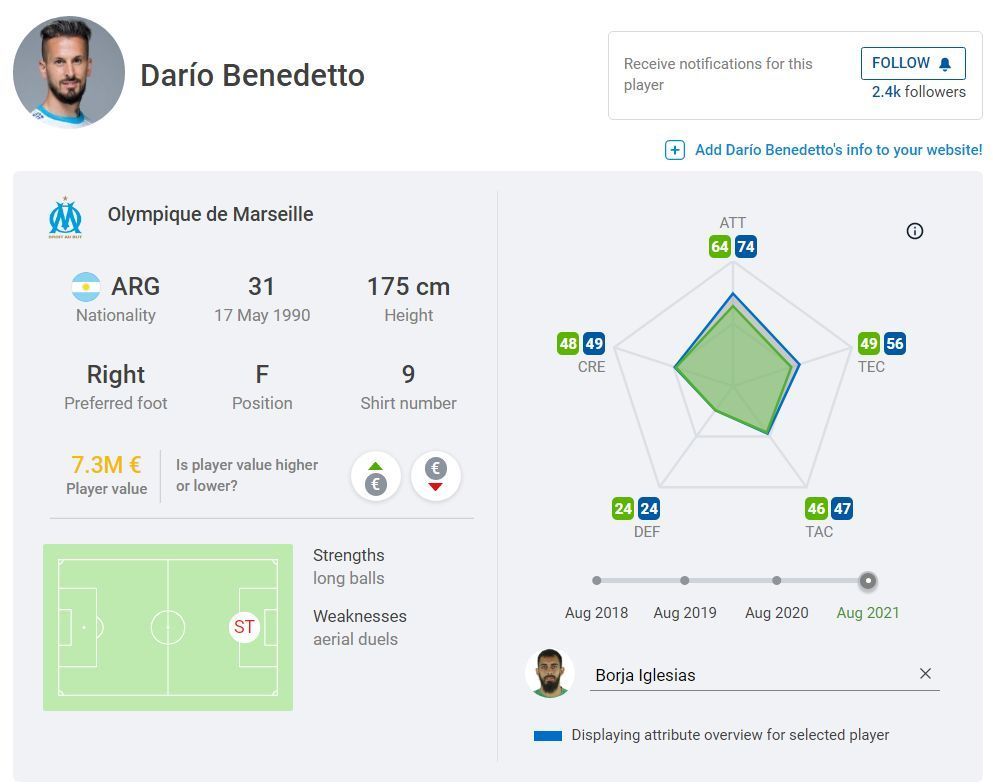Click the plus icon to add info to website

click(x=675, y=150)
